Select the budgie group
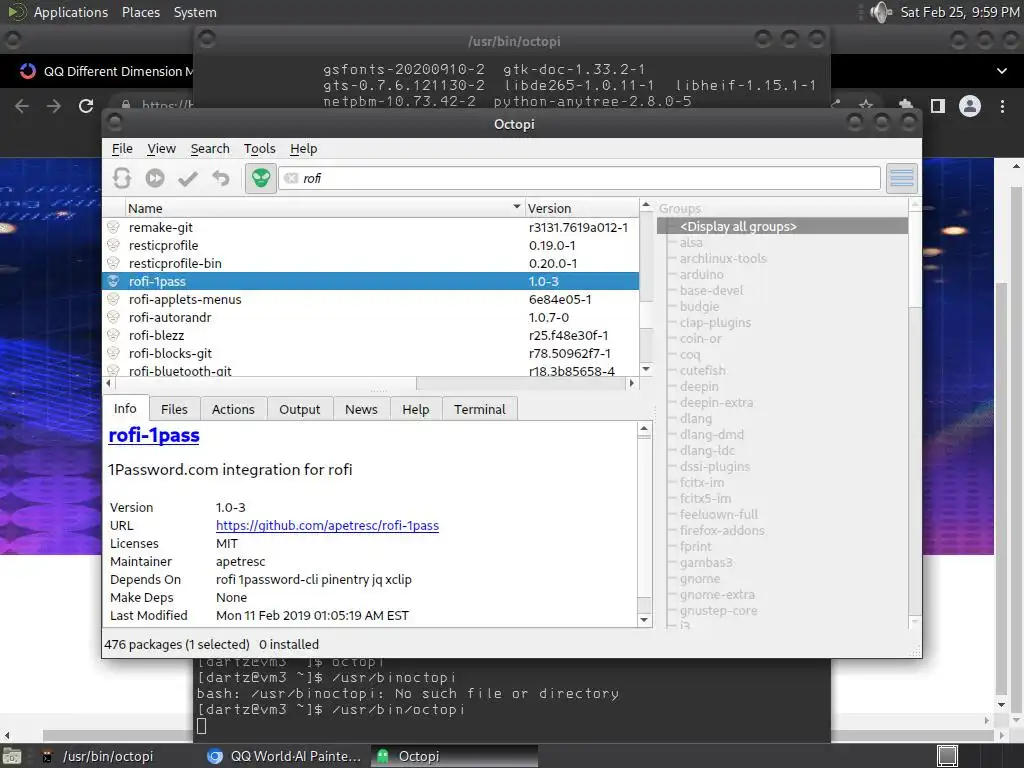Screen dimensions: 1024x768 point(699,307)
